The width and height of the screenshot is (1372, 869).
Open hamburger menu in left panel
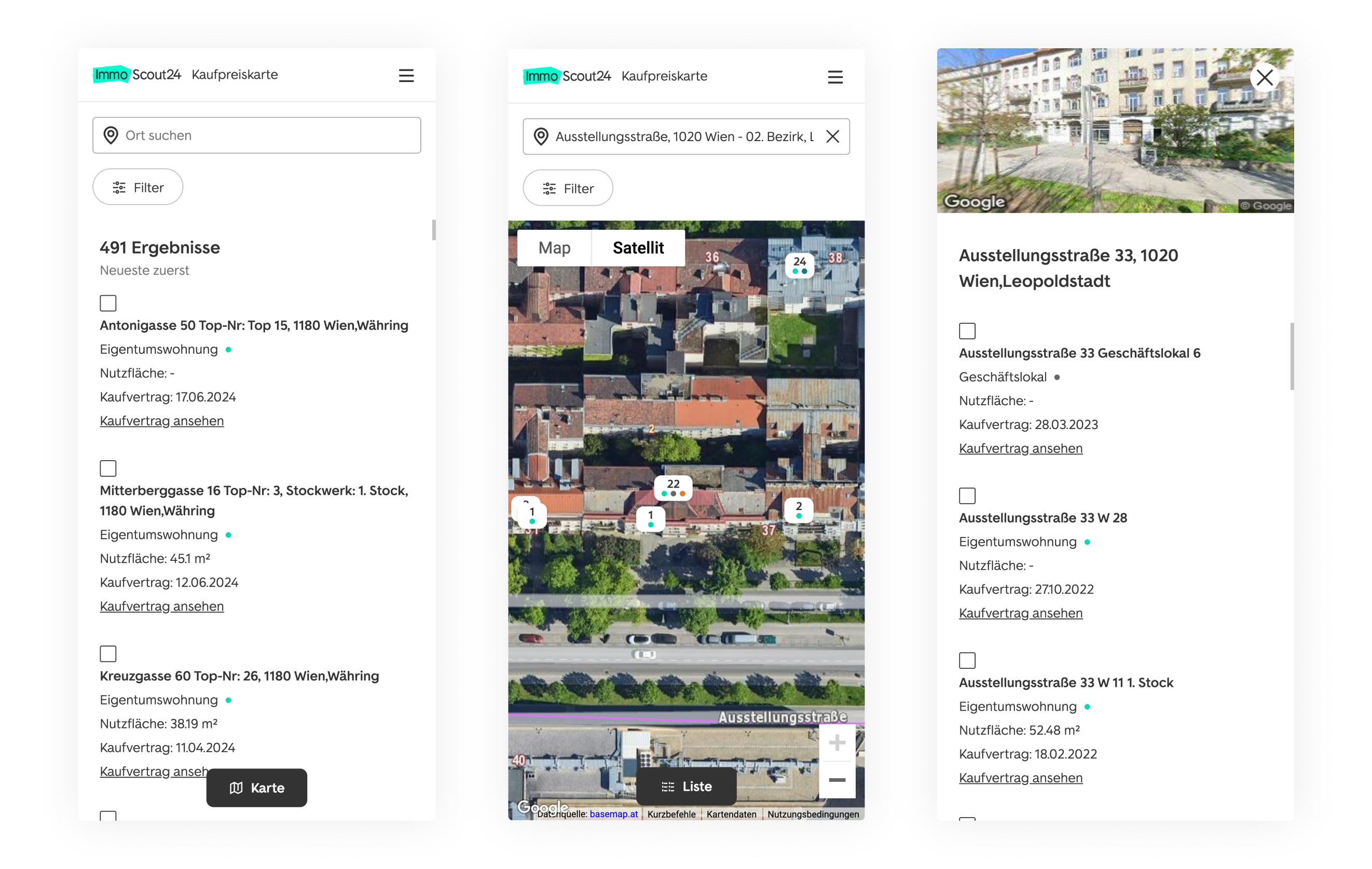406,76
